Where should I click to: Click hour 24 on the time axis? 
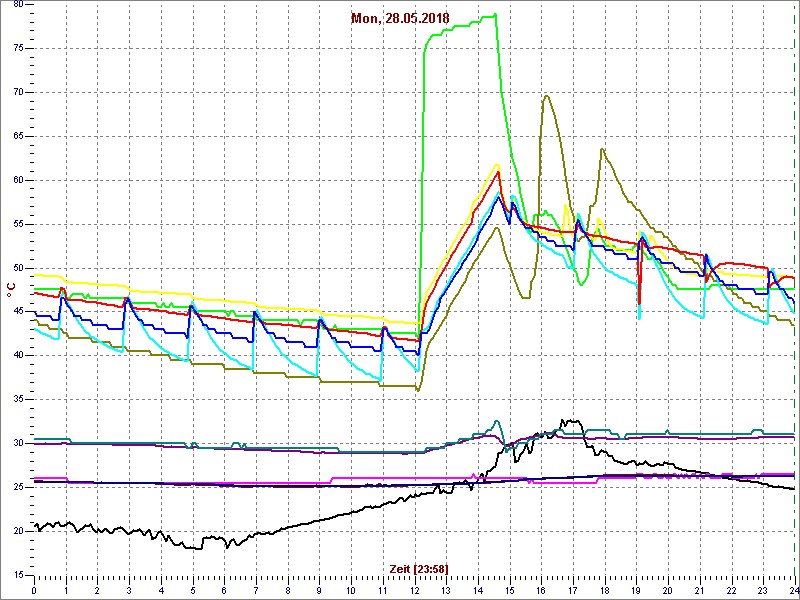click(794, 590)
